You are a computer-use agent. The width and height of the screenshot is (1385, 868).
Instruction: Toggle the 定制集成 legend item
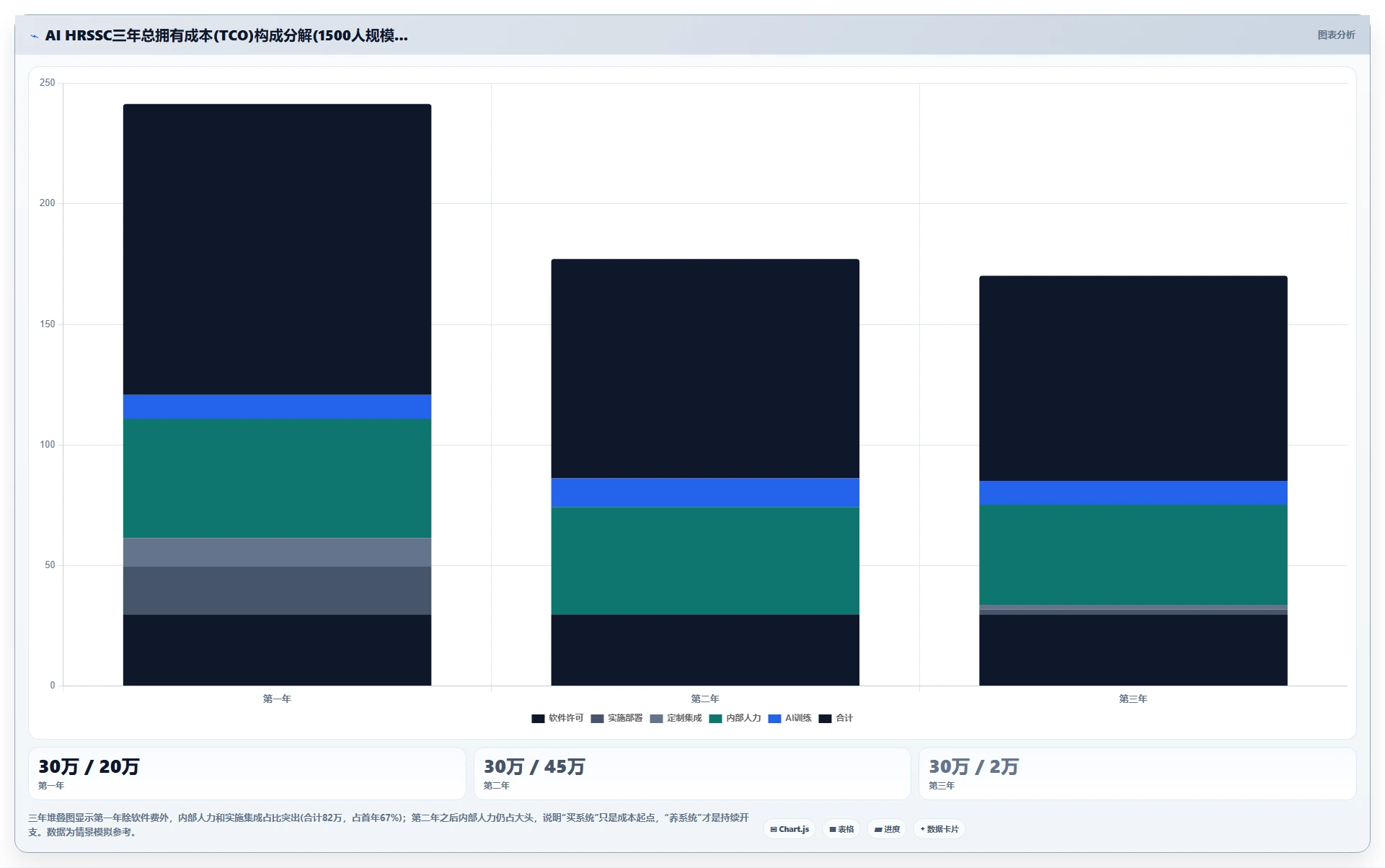click(x=676, y=718)
